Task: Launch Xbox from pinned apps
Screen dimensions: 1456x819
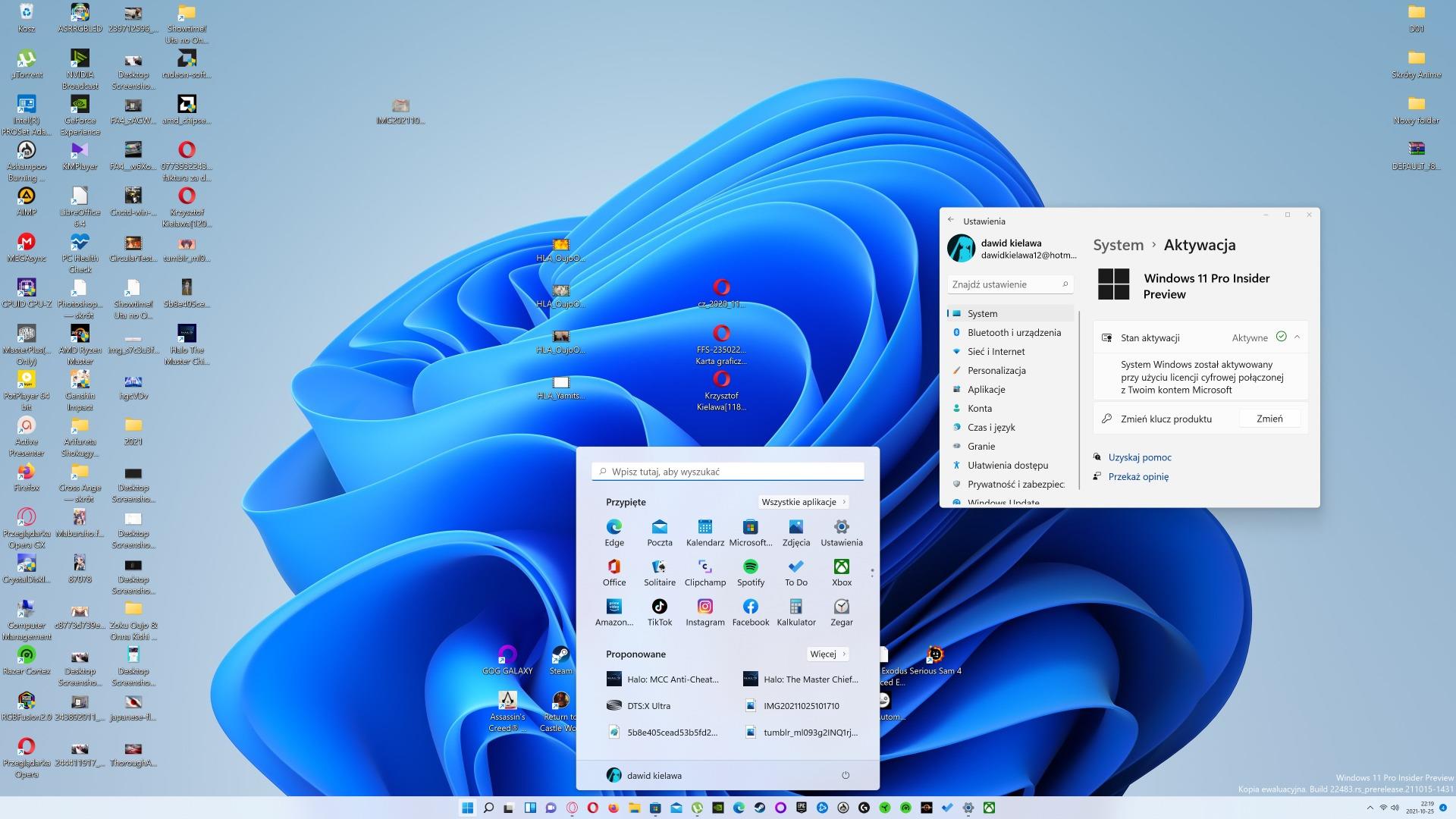Action: [842, 573]
